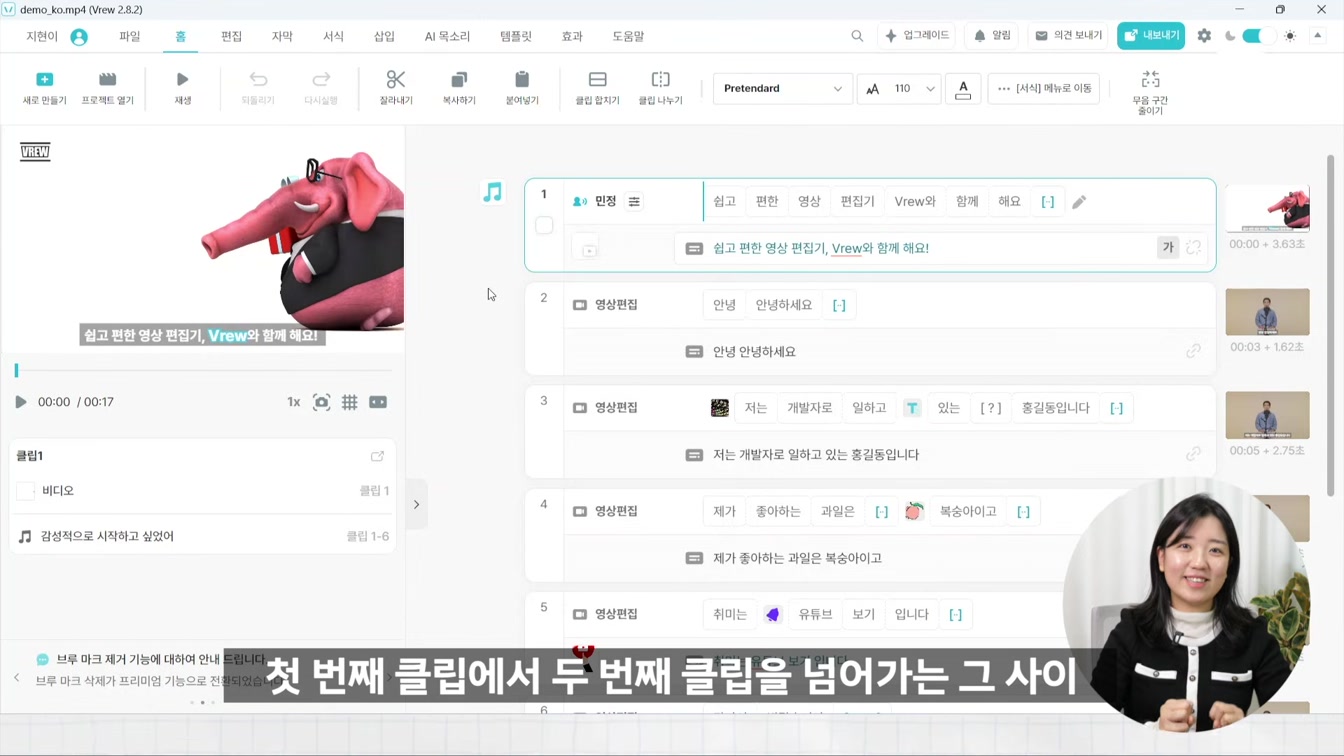The image size is (1344, 756).
Task: Open a project with 프로젝트 열기
Action: pyautogui.click(x=107, y=79)
